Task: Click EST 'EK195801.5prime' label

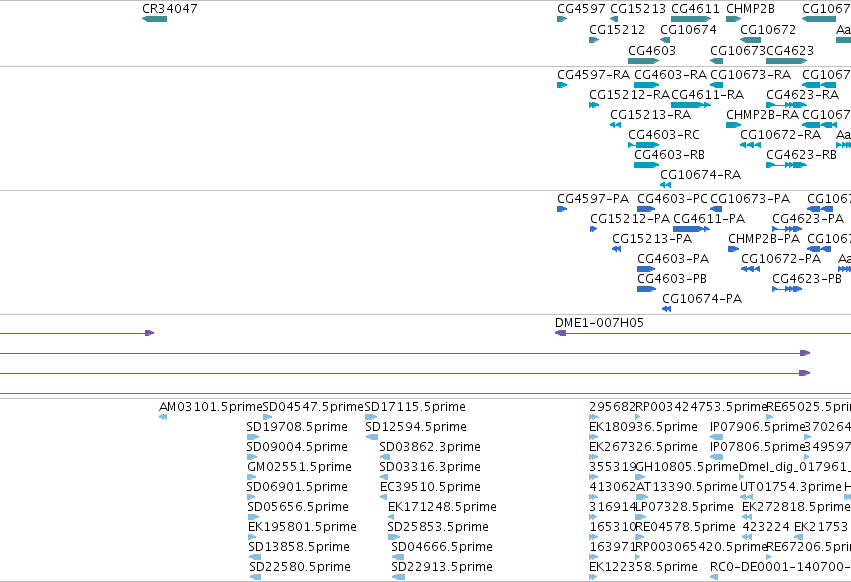Action: click(x=302, y=527)
